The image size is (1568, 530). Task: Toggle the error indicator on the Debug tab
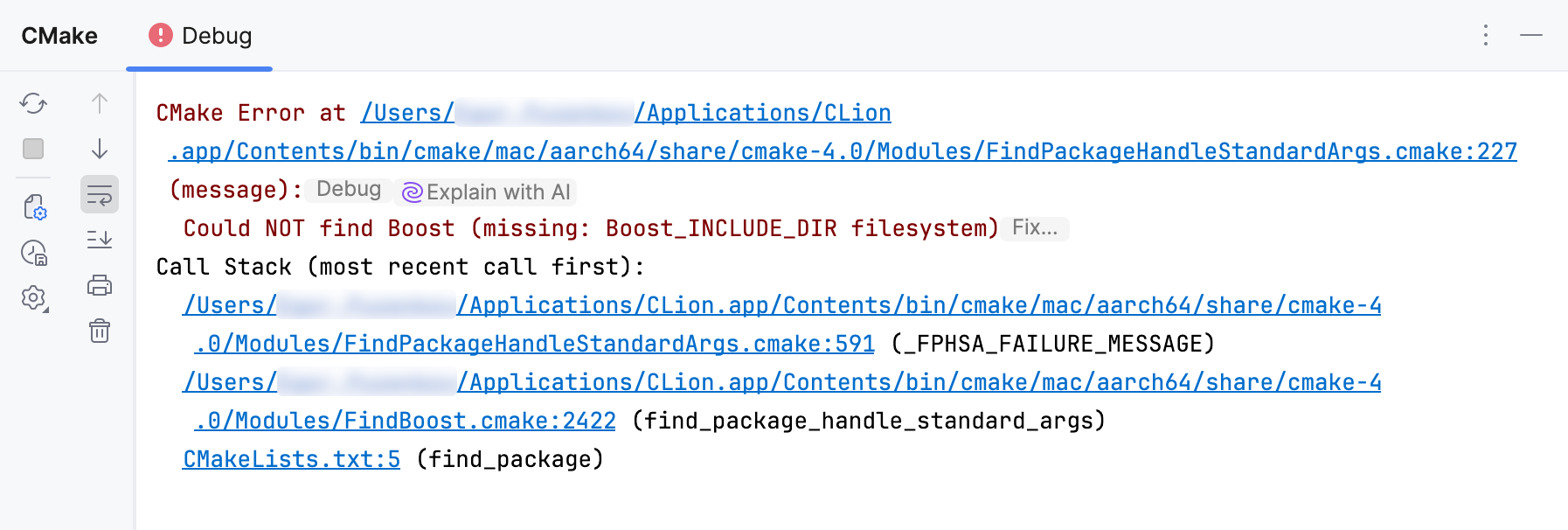click(160, 36)
